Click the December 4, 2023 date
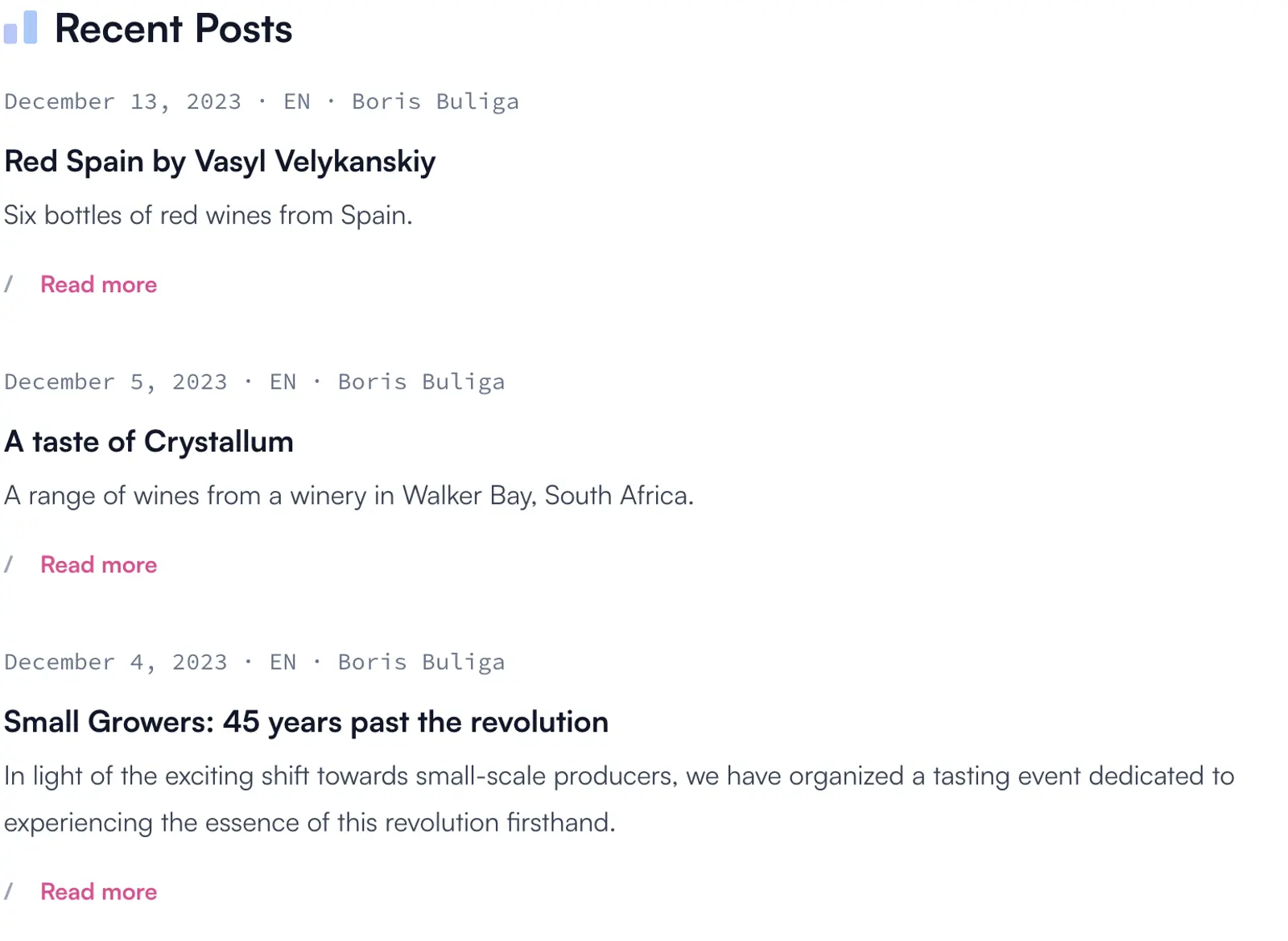1288x941 pixels. tap(116, 662)
